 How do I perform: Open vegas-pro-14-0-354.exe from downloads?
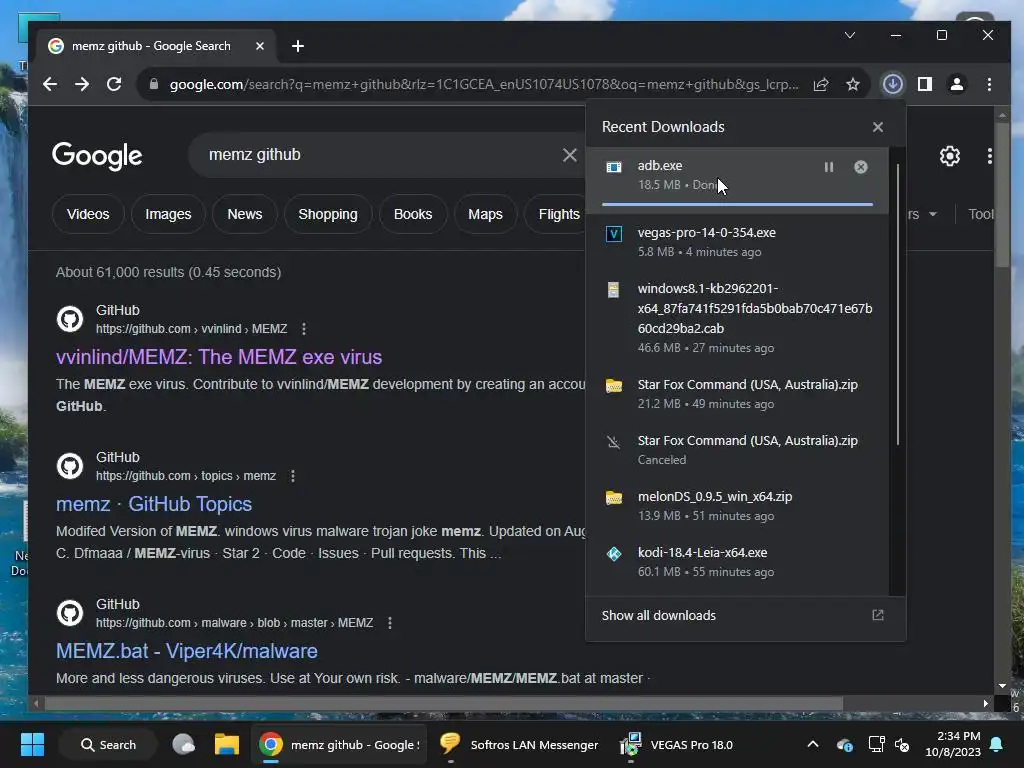pyautogui.click(x=737, y=242)
